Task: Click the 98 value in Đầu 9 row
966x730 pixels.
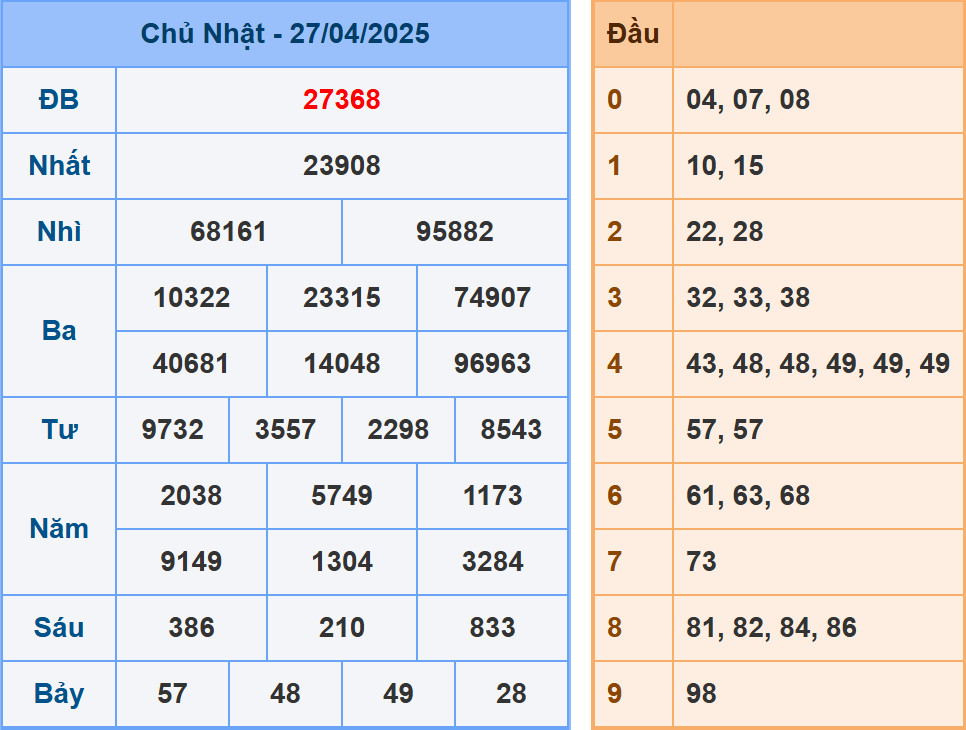Action: 701,692
